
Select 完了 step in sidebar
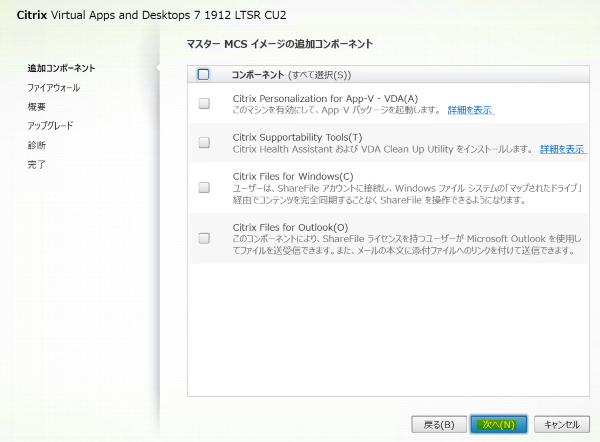36,165
